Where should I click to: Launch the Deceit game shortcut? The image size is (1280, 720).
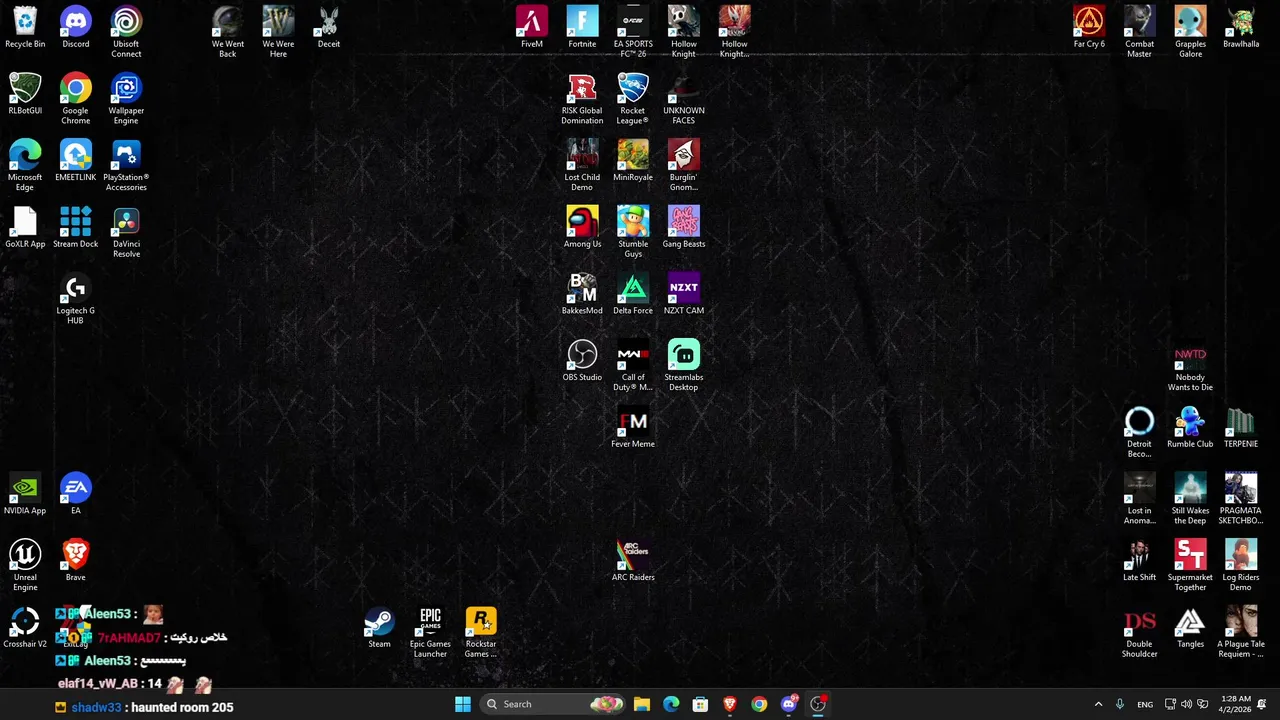[329, 27]
